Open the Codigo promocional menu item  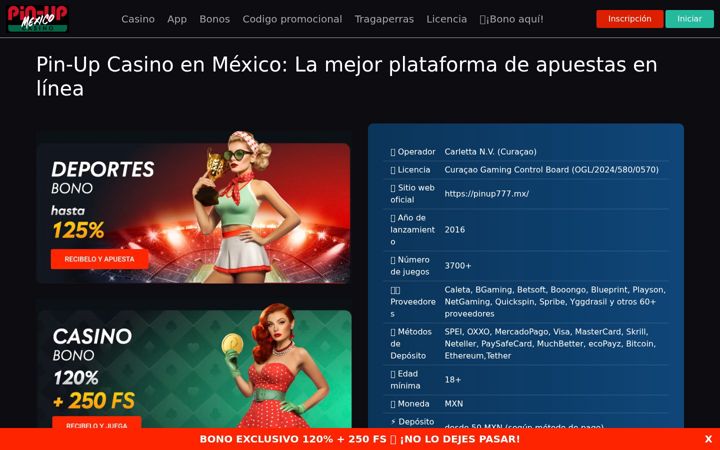pos(292,19)
